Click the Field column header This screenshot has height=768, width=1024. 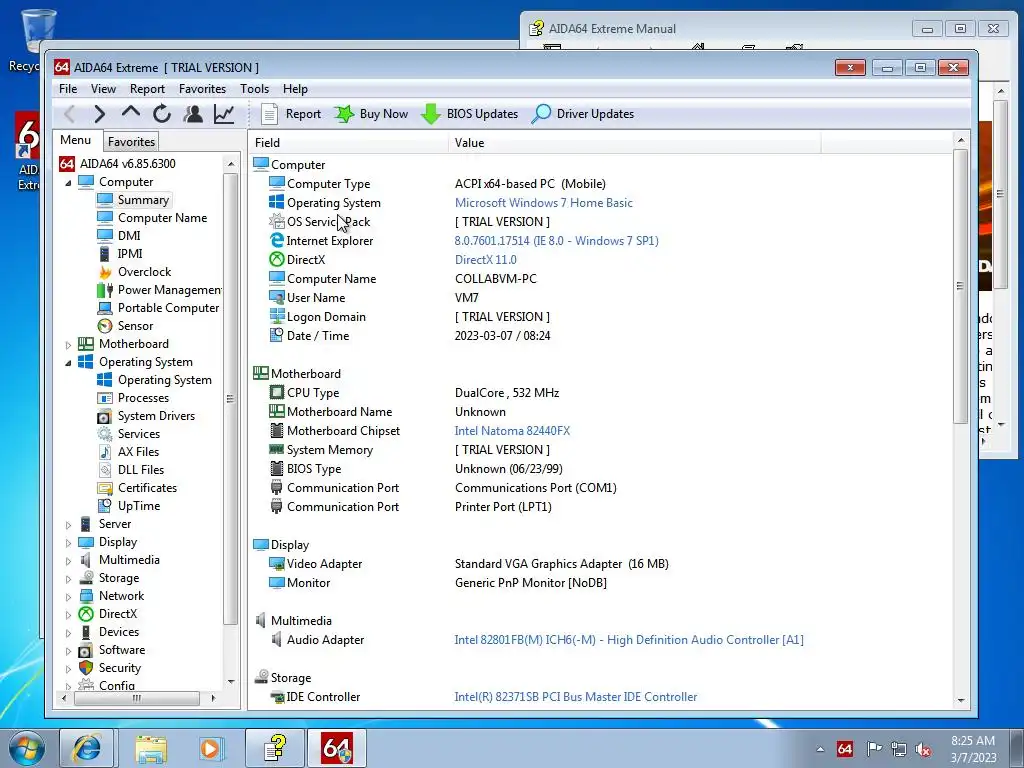pyautogui.click(x=349, y=142)
